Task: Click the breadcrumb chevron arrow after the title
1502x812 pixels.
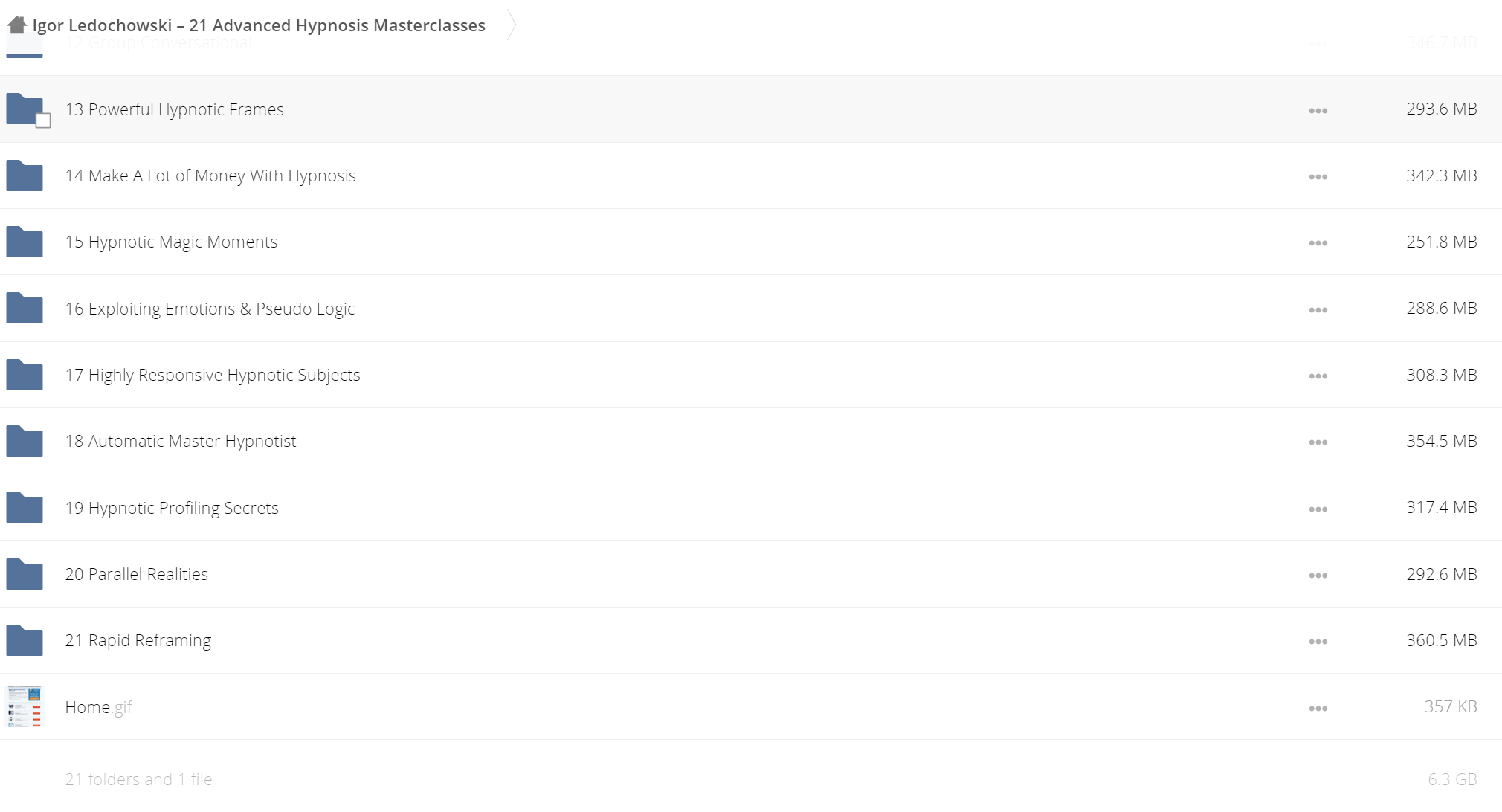Action: click(511, 25)
